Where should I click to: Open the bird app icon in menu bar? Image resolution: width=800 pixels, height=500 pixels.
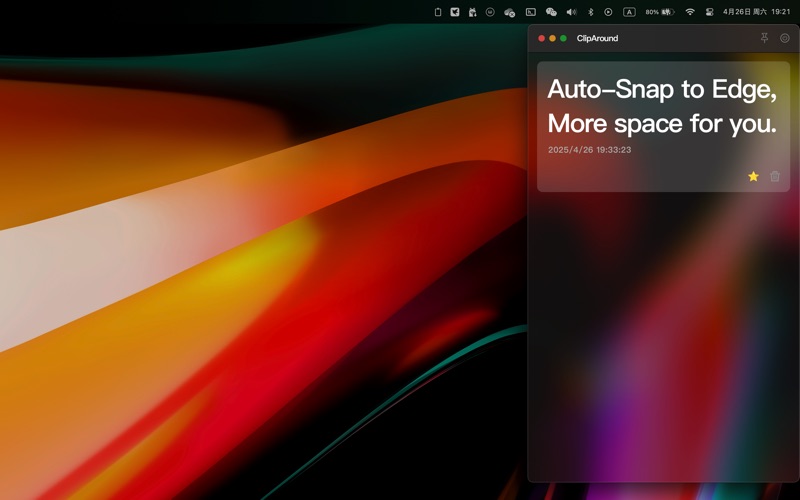[455, 12]
